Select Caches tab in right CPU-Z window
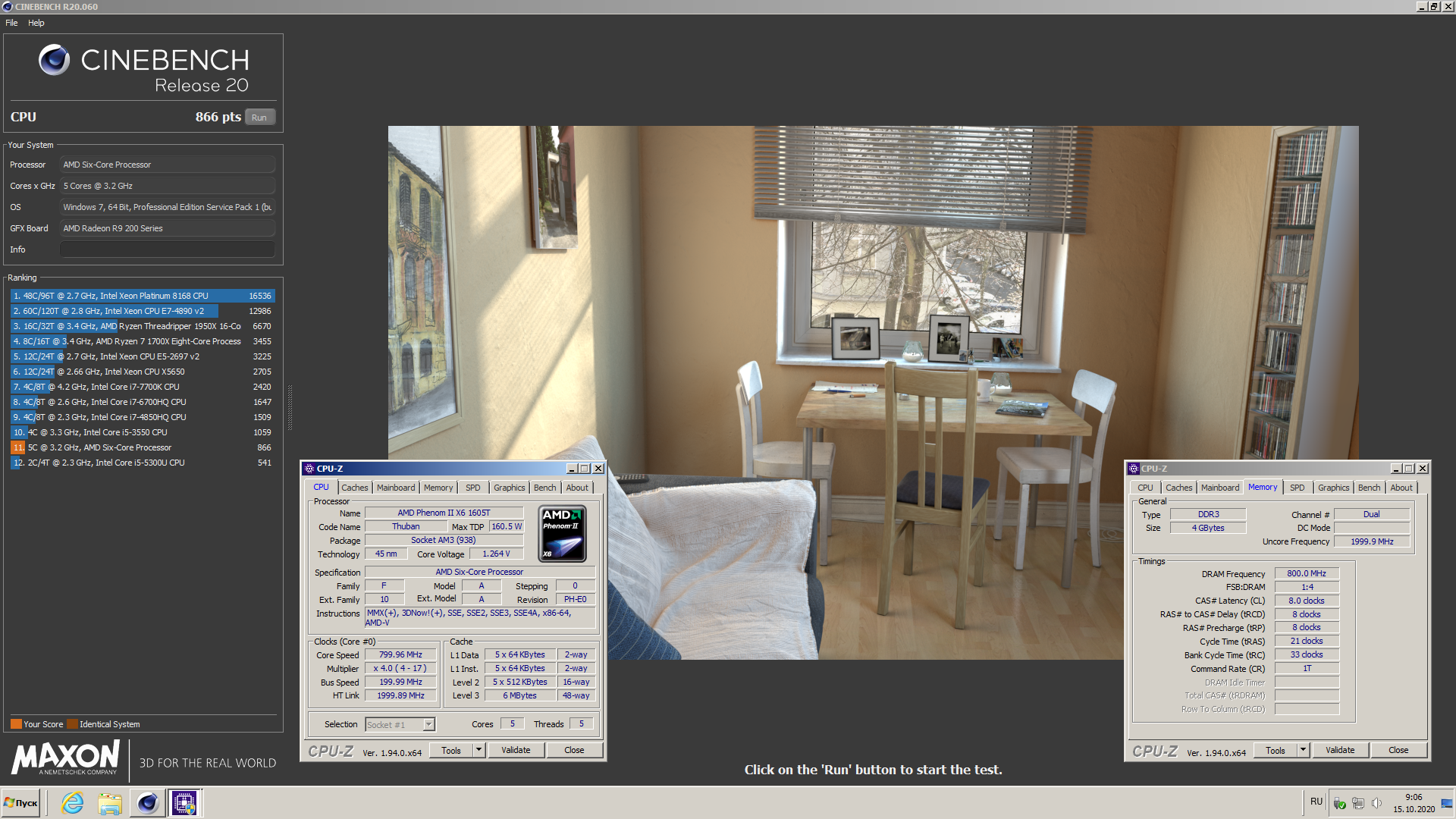Screen dimensions: 1456x819 point(1178,488)
